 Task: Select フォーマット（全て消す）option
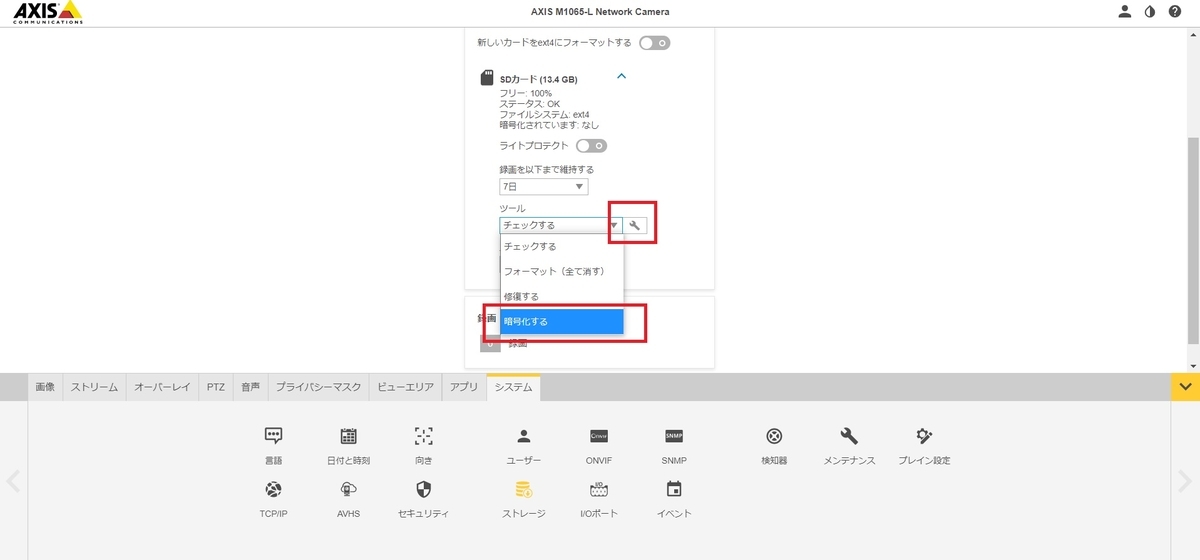(x=562, y=271)
